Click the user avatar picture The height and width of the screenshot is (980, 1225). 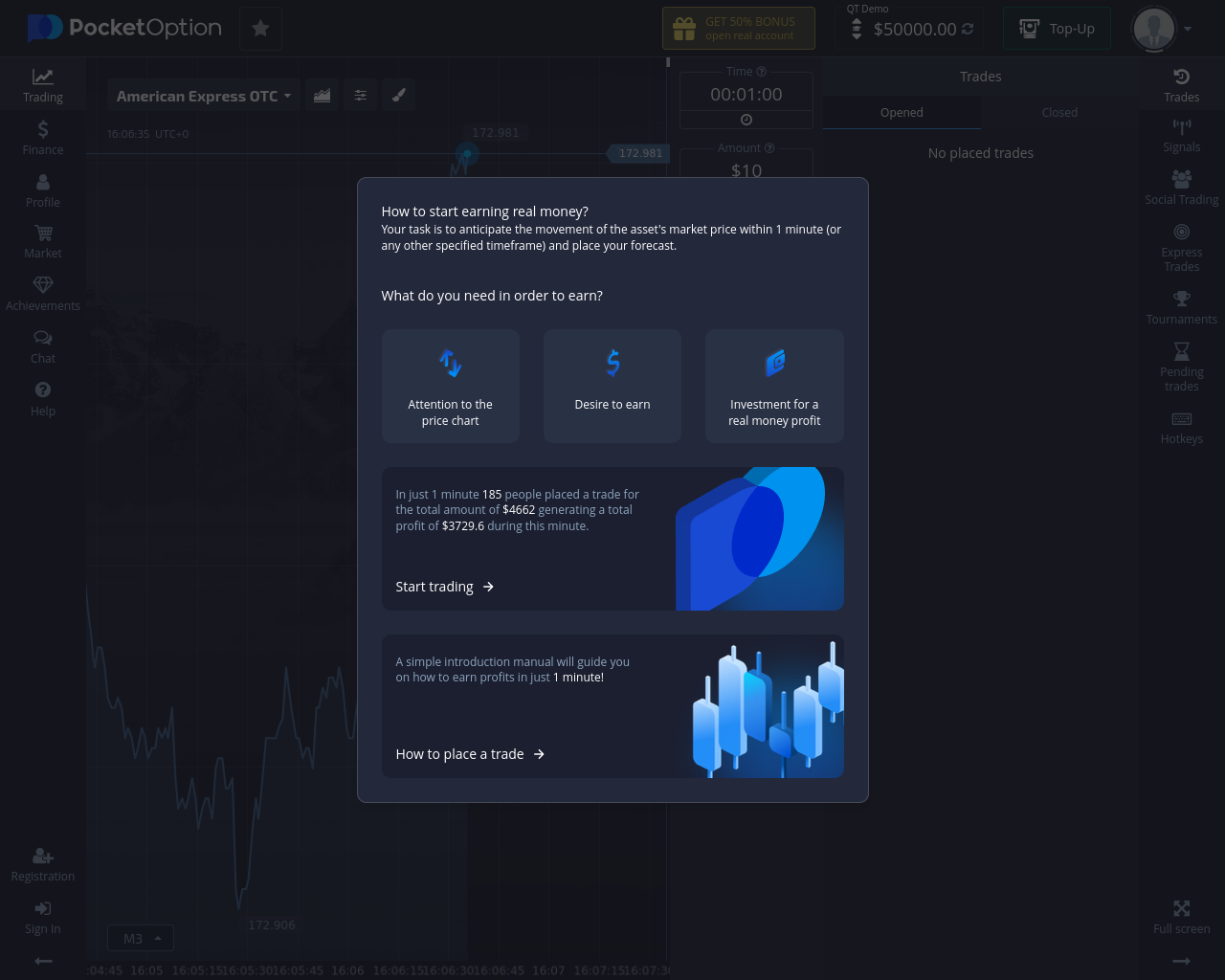pos(1154,29)
